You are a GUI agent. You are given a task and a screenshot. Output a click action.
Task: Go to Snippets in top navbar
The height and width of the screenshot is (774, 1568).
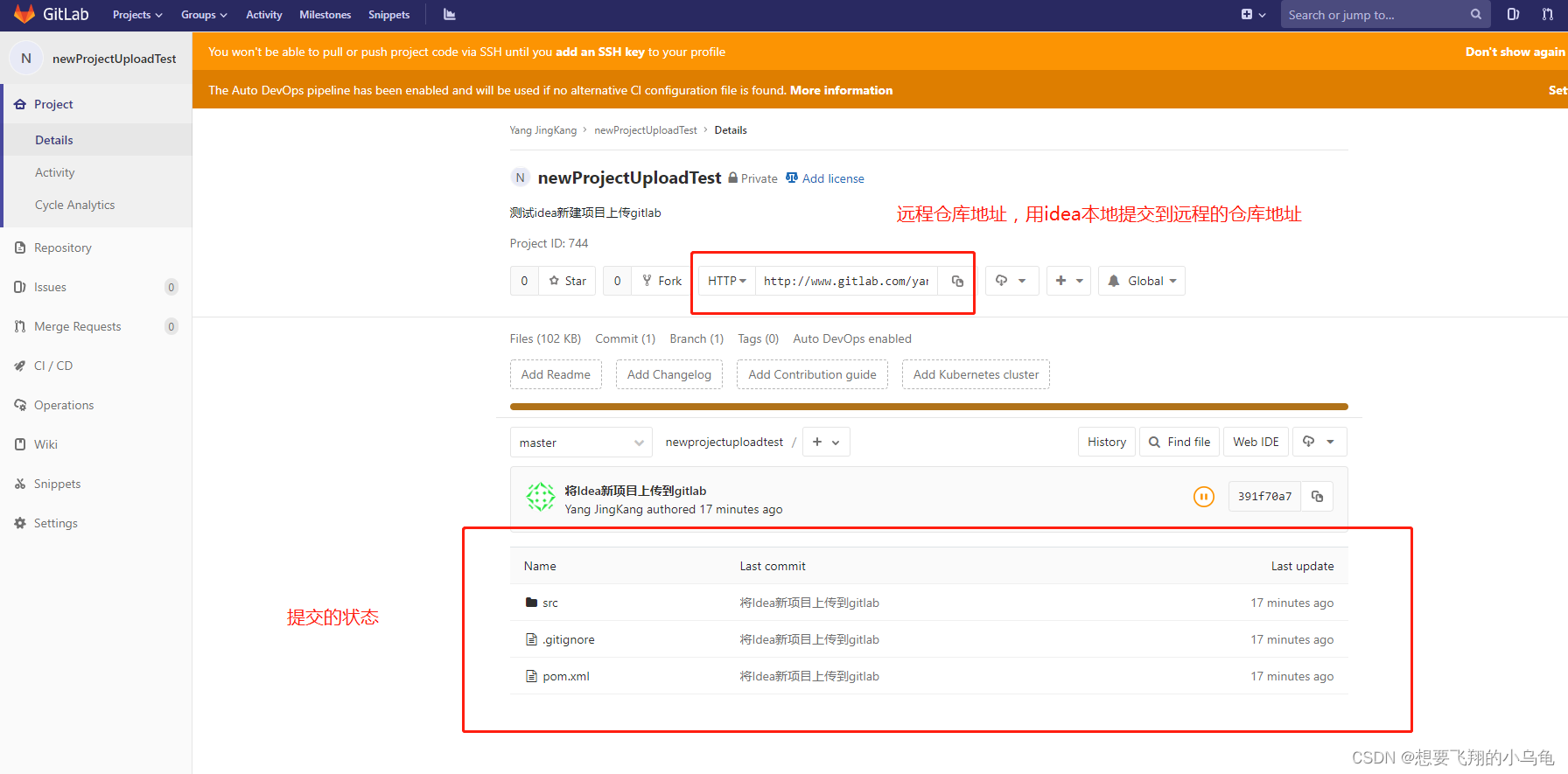tap(388, 15)
